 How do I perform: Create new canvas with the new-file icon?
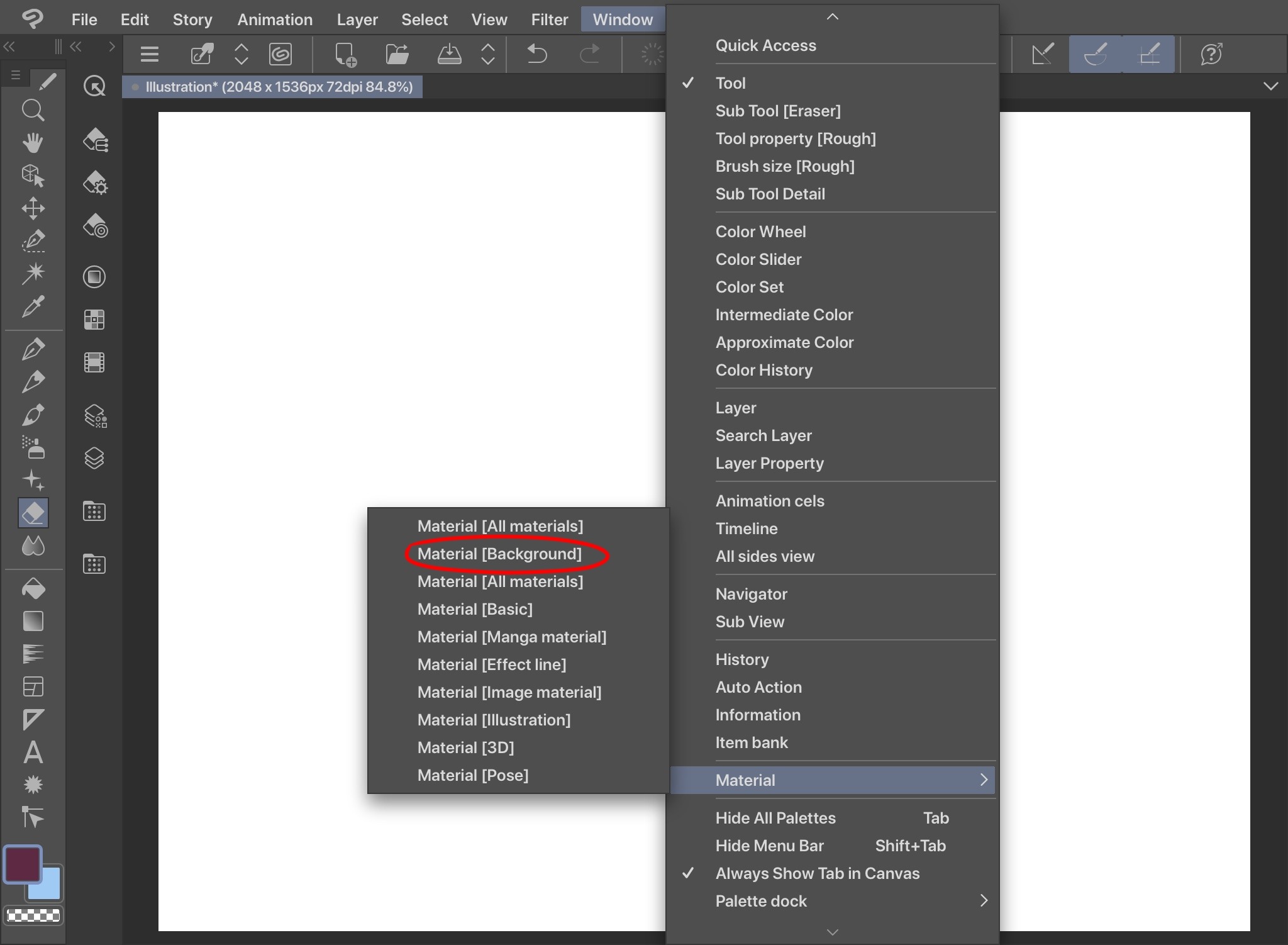pyautogui.click(x=345, y=54)
